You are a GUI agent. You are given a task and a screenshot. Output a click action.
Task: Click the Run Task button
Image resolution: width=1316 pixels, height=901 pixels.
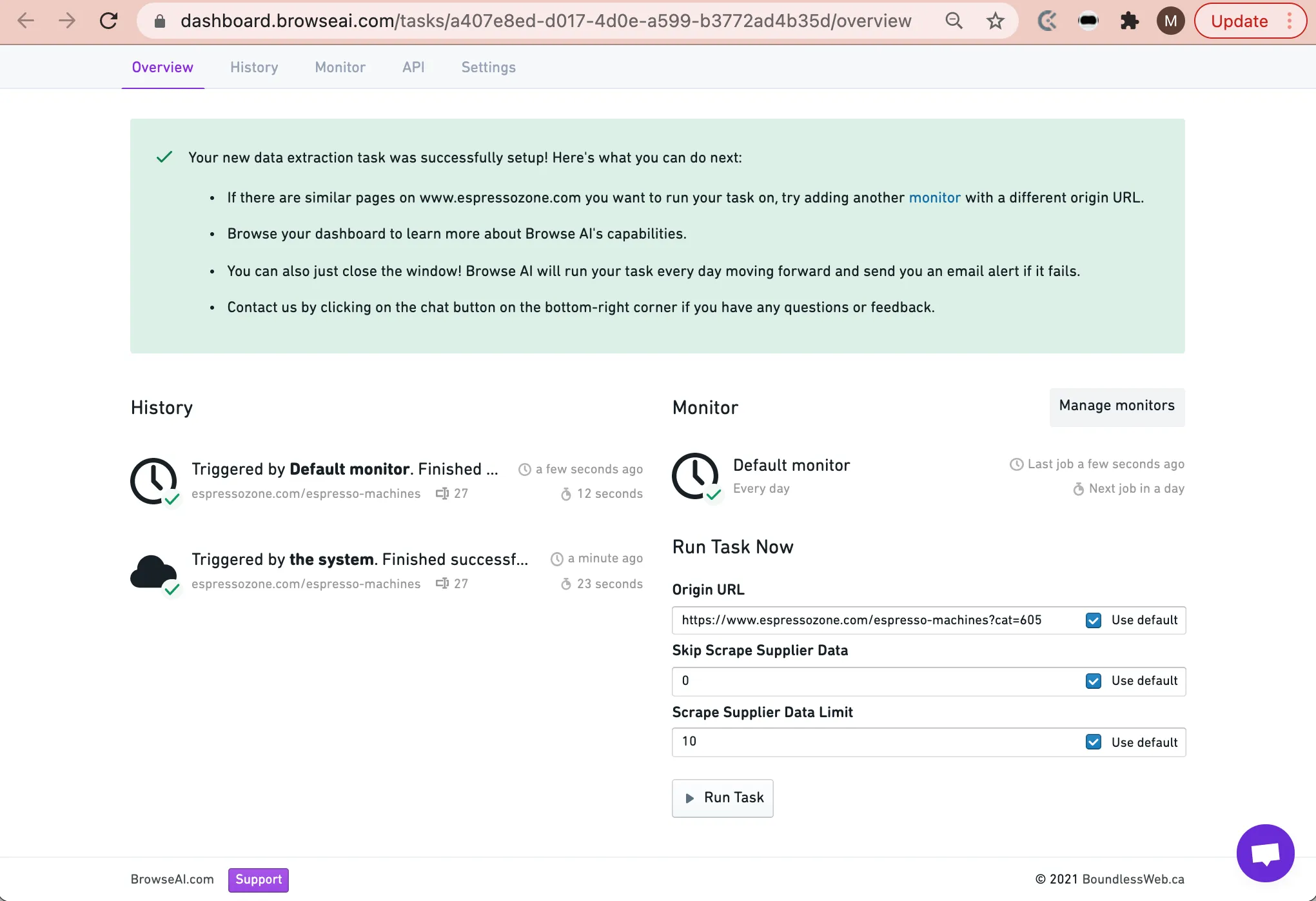[723, 798]
